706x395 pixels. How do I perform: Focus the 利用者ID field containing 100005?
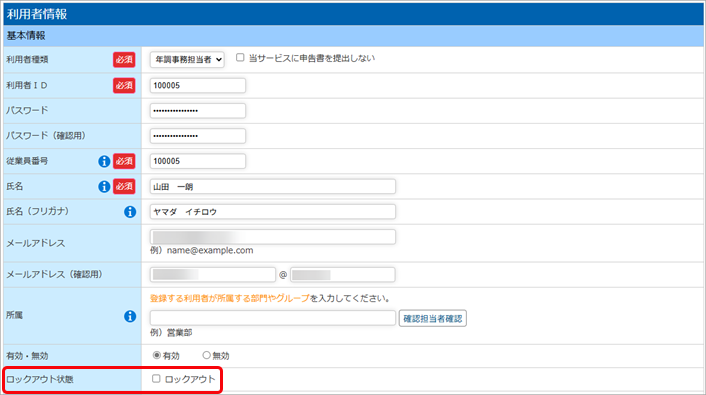pos(198,86)
